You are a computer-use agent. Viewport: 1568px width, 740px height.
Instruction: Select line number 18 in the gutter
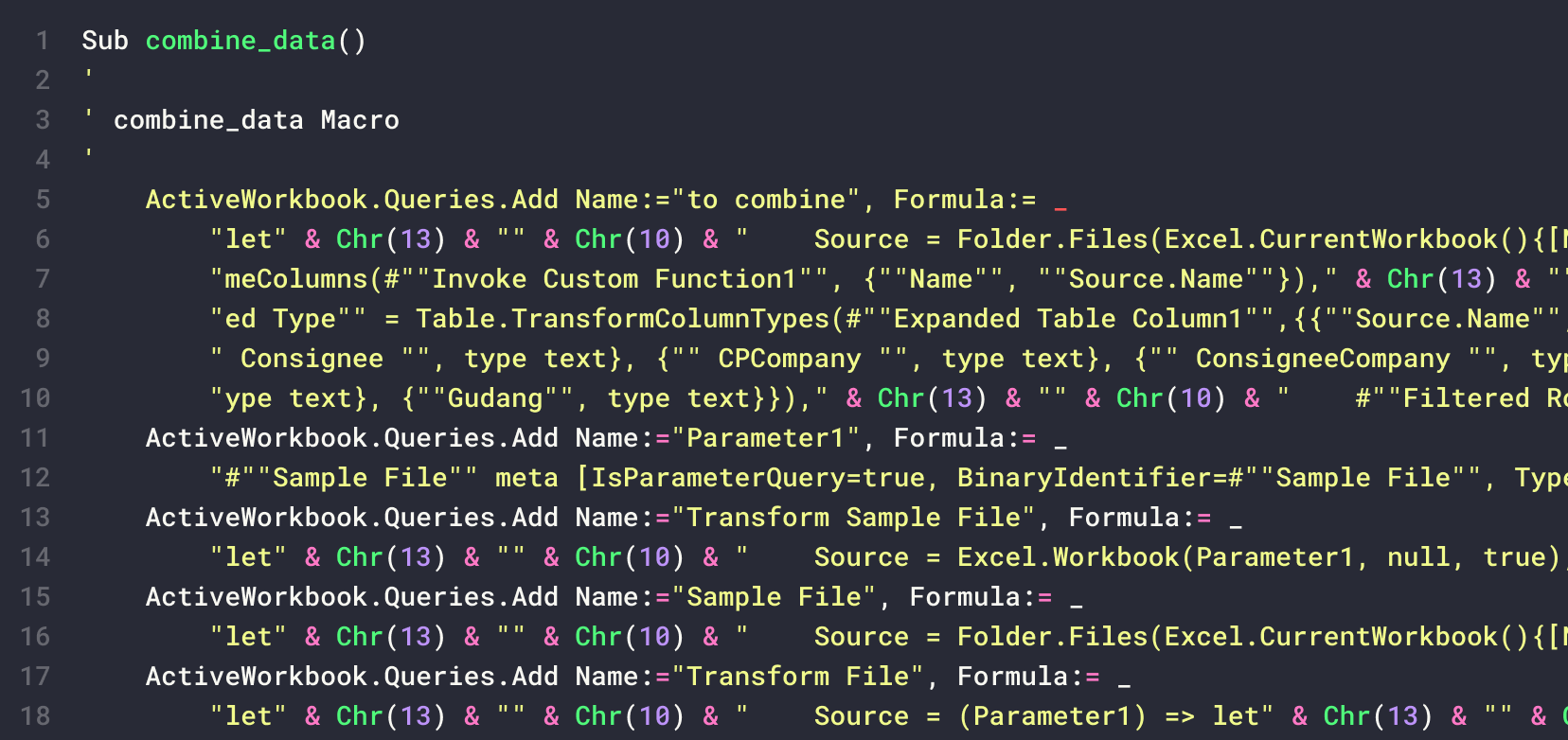[x=36, y=716]
